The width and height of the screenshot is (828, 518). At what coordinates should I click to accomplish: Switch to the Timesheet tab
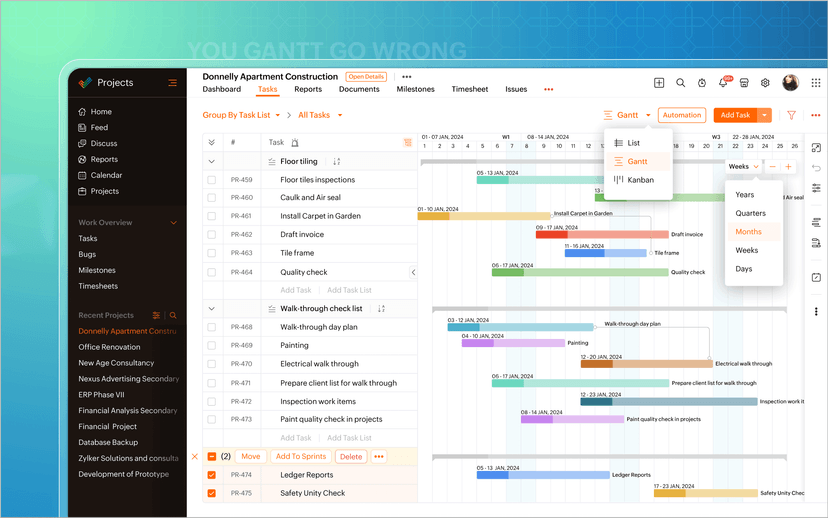pyautogui.click(x=469, y=89)
